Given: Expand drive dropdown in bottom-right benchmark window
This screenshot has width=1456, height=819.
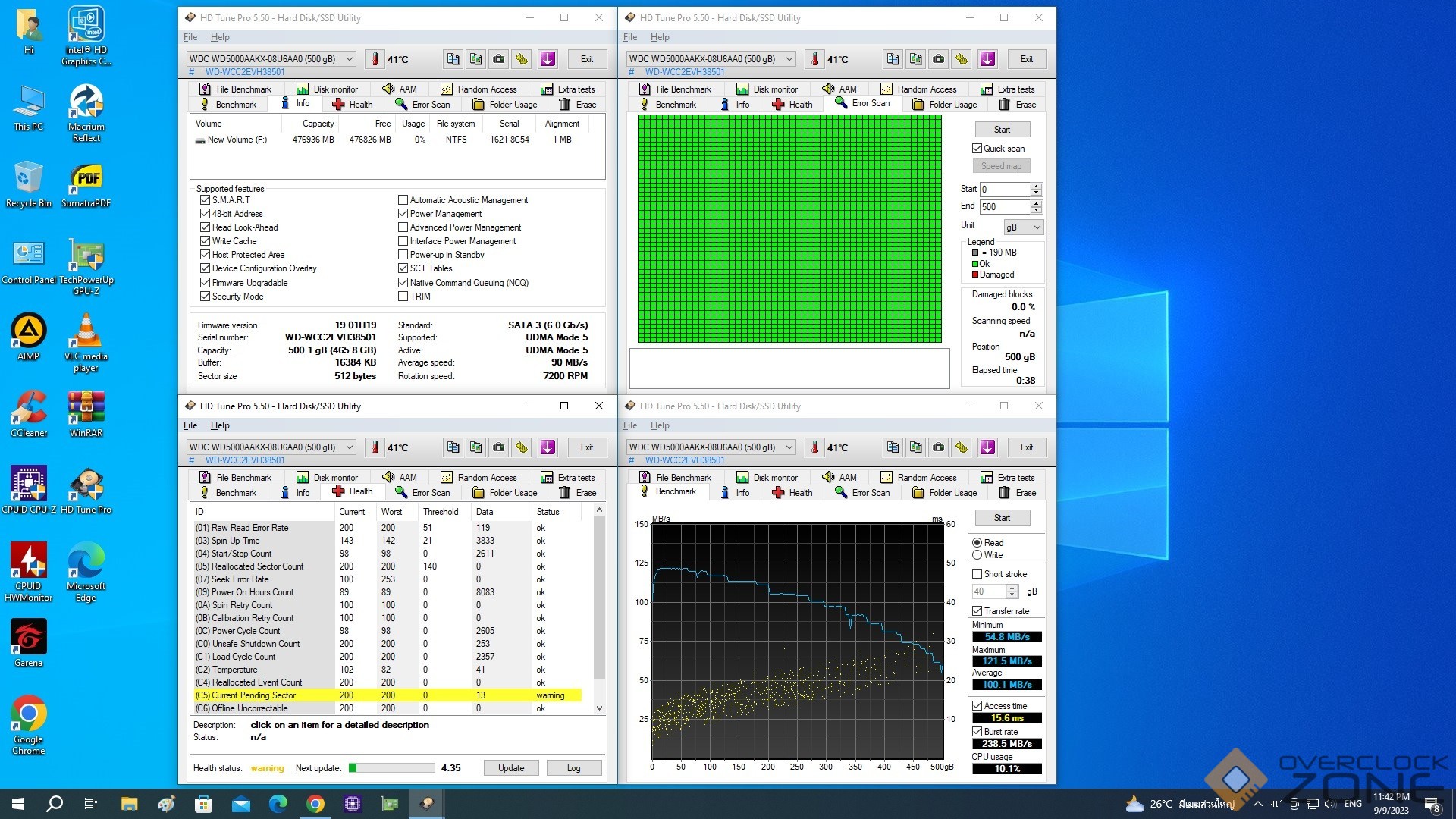Looking at the screenshot, I should coord(789,447).
